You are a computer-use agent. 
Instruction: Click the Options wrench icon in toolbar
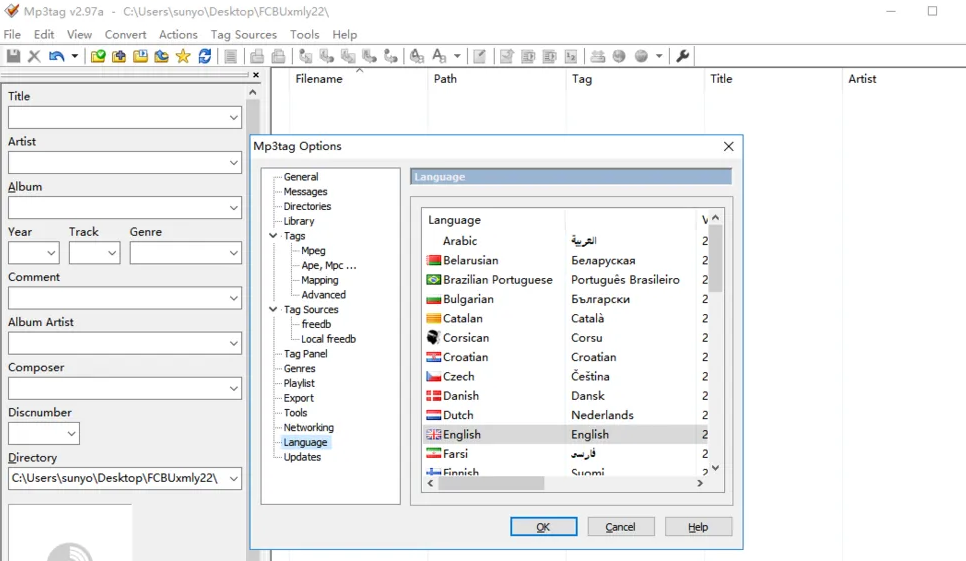(683, 56)
